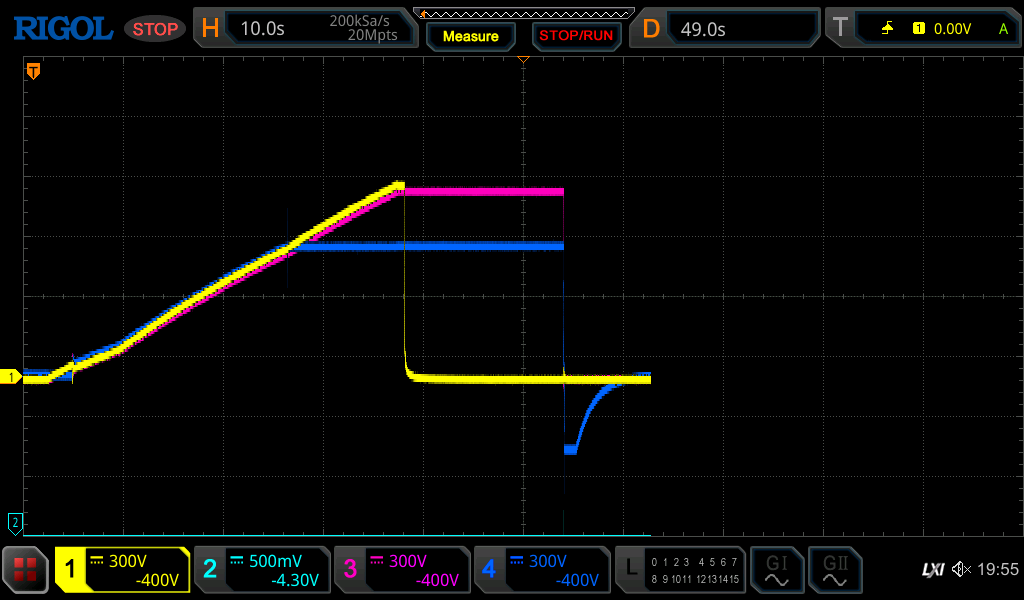This screenshot has height=600, width=1024.
Task: Click the channel 2 ground level marker
Action: [x=15, y=522]
